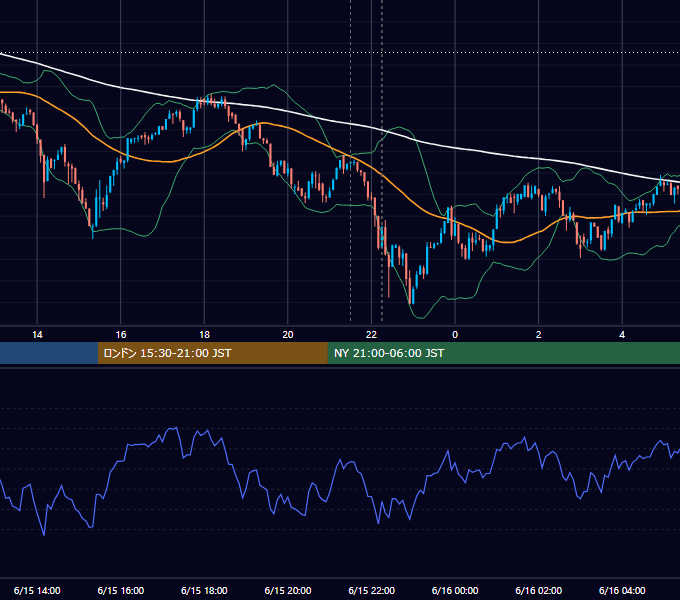Click the 6/15 18:00 date label
This screenshot has height=600, width=680.
pos(204,590)
